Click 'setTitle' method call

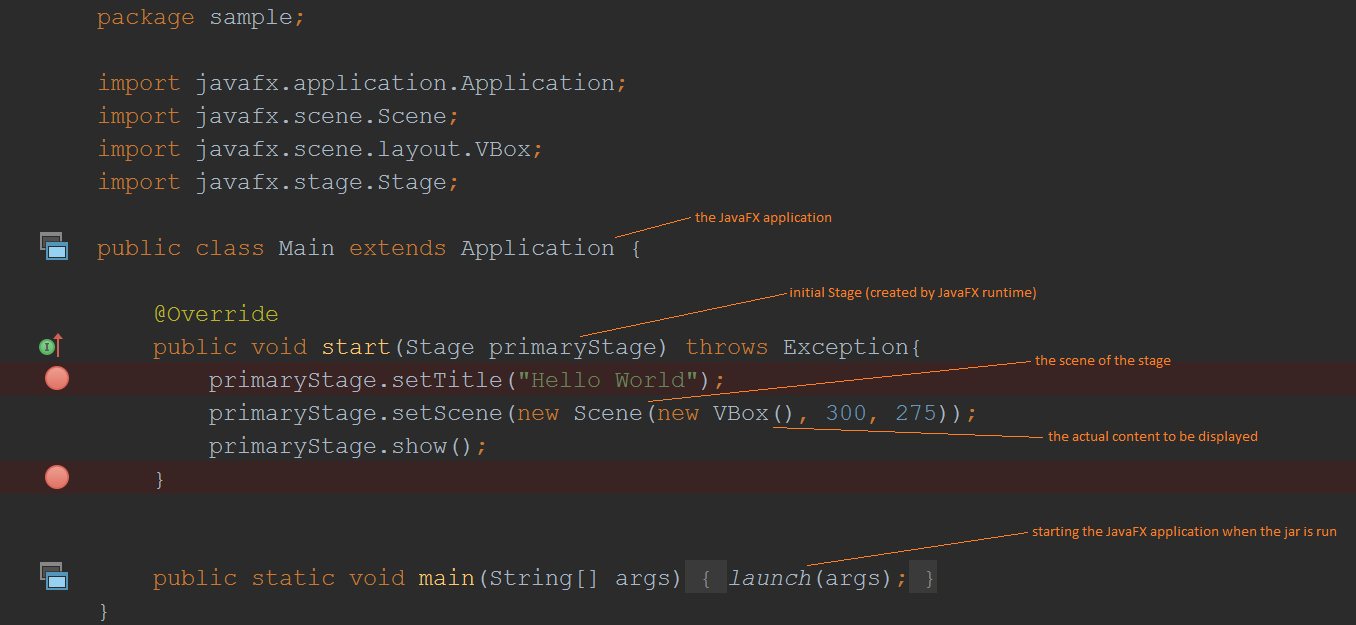click(x=446, y=380)
